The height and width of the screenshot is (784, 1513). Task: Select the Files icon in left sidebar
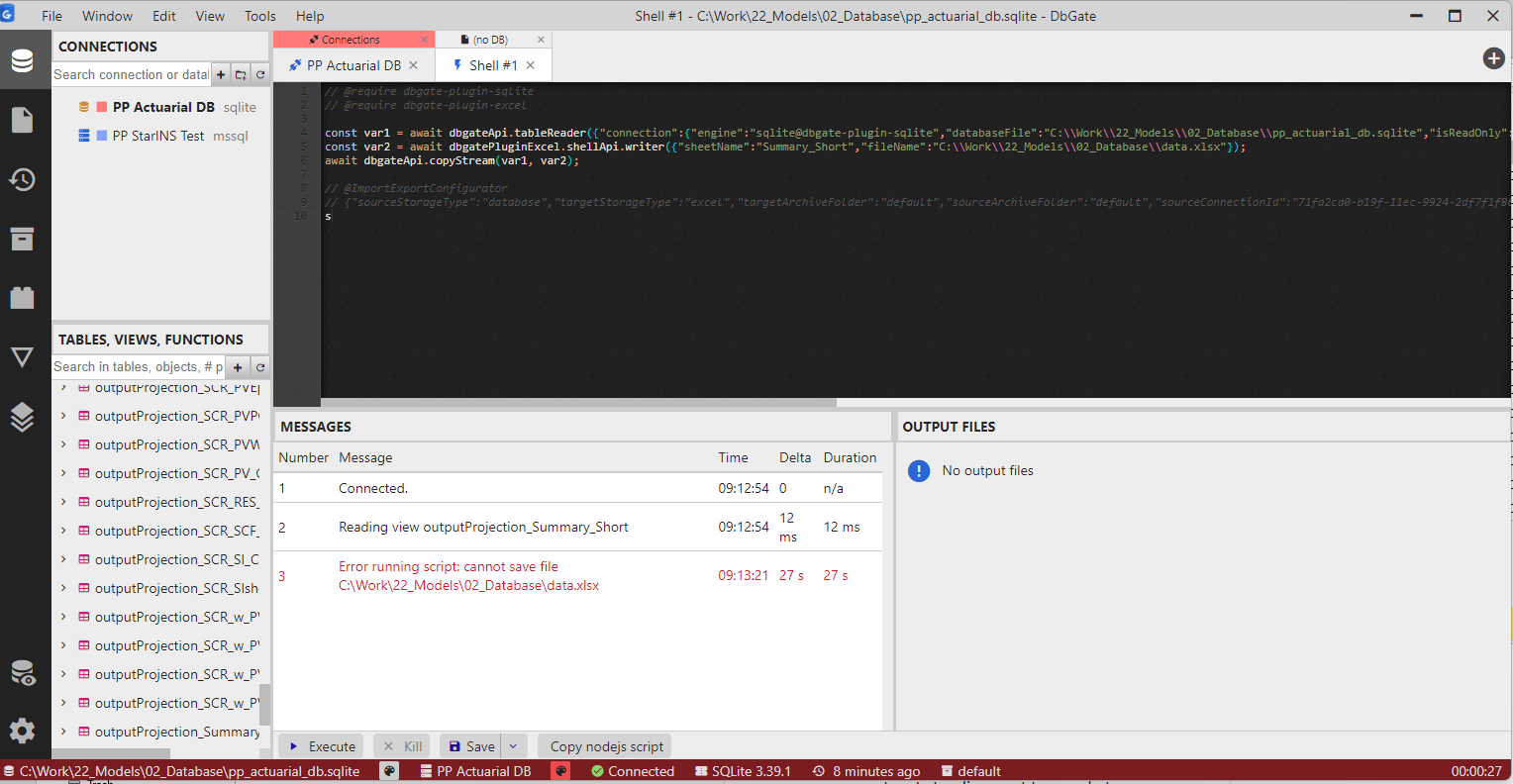pos(22,120)
